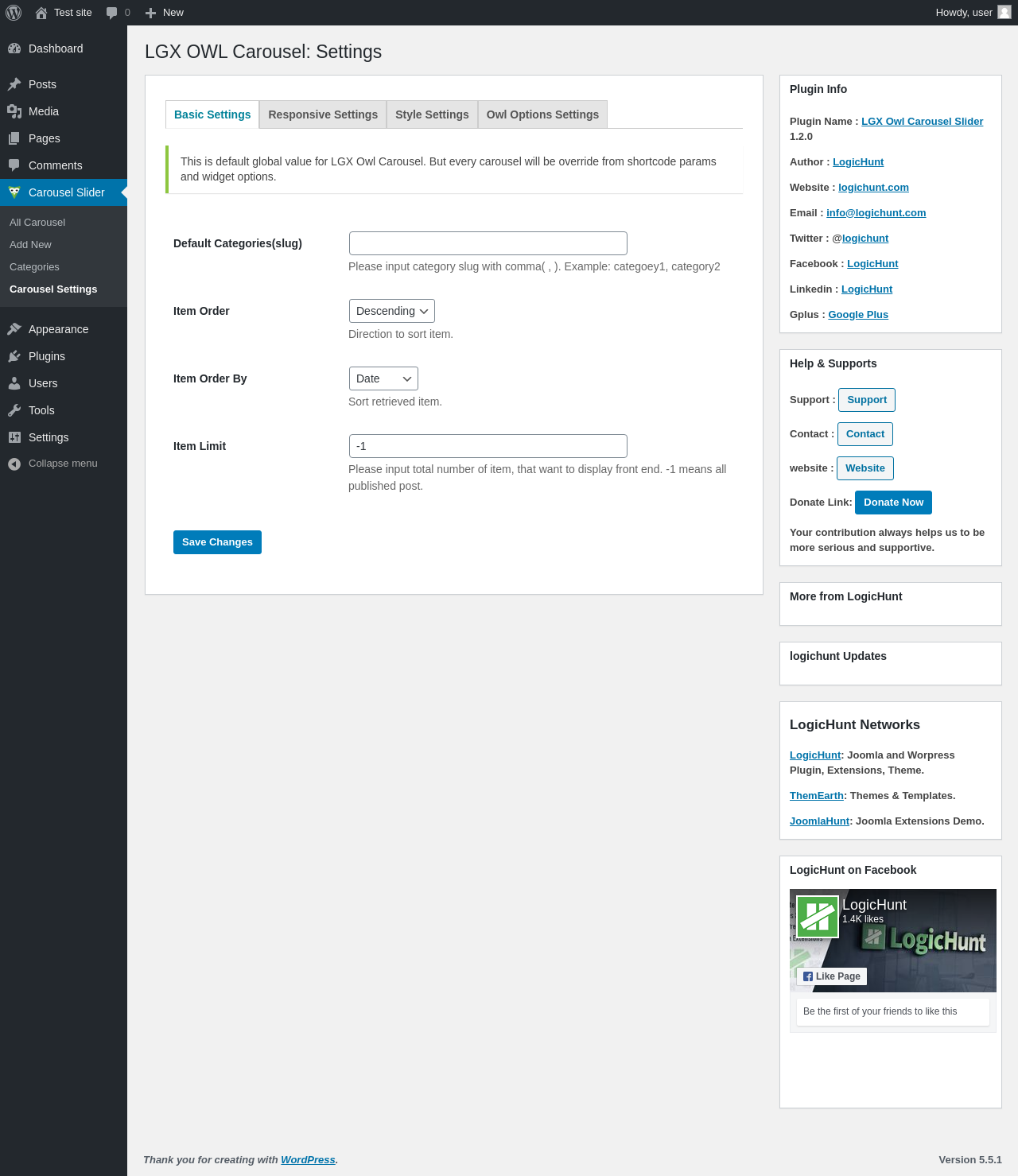1018x1176 pixels.
Task: Click the WordPress logo icon
Action: tap(14, 13)
